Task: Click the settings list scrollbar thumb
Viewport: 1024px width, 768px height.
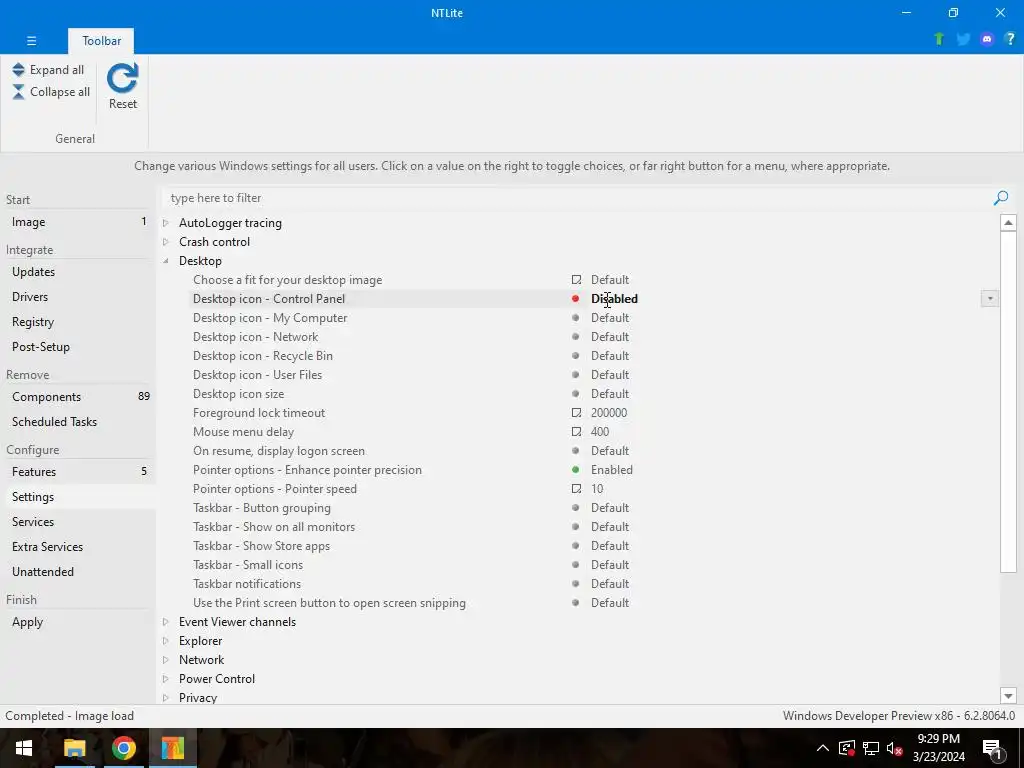Action: [1008, 402]
